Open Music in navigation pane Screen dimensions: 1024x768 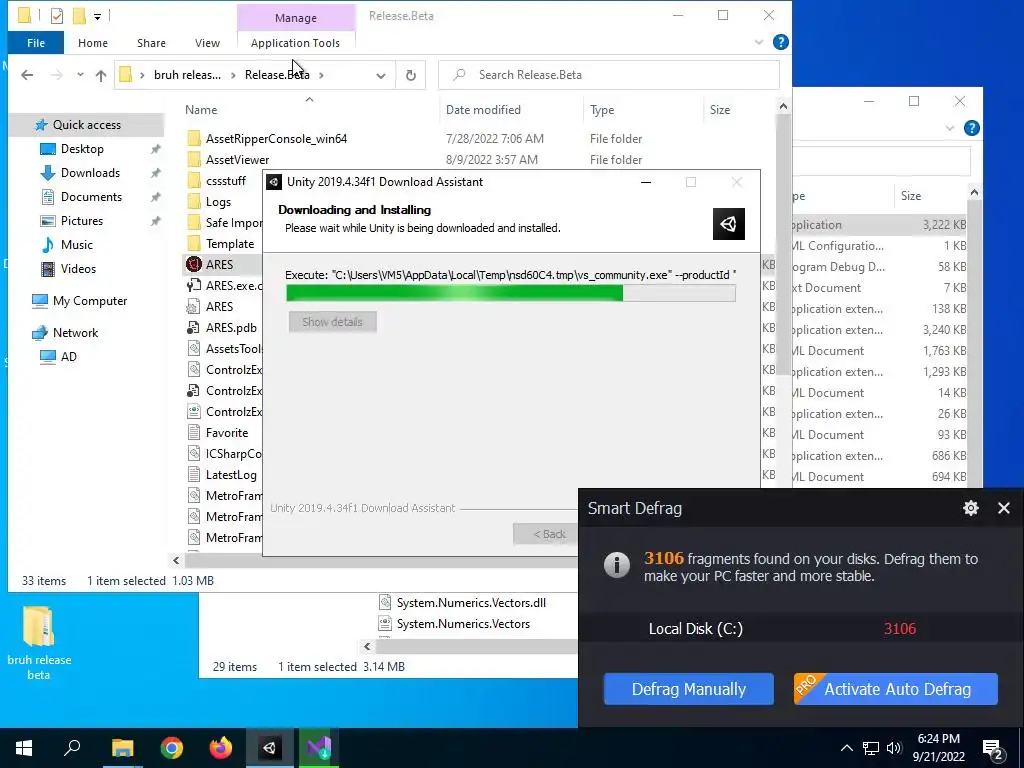[x=76, y=245]
